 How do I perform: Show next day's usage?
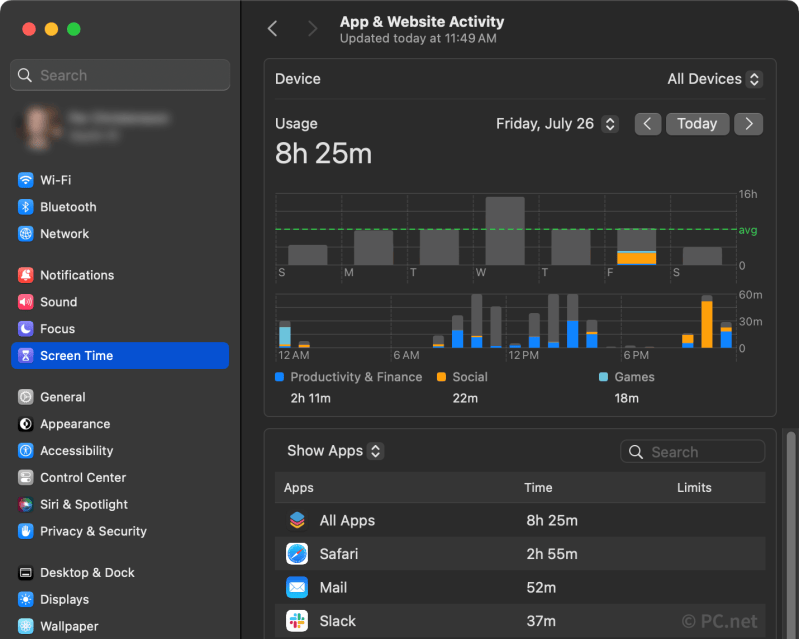[749, 124]
